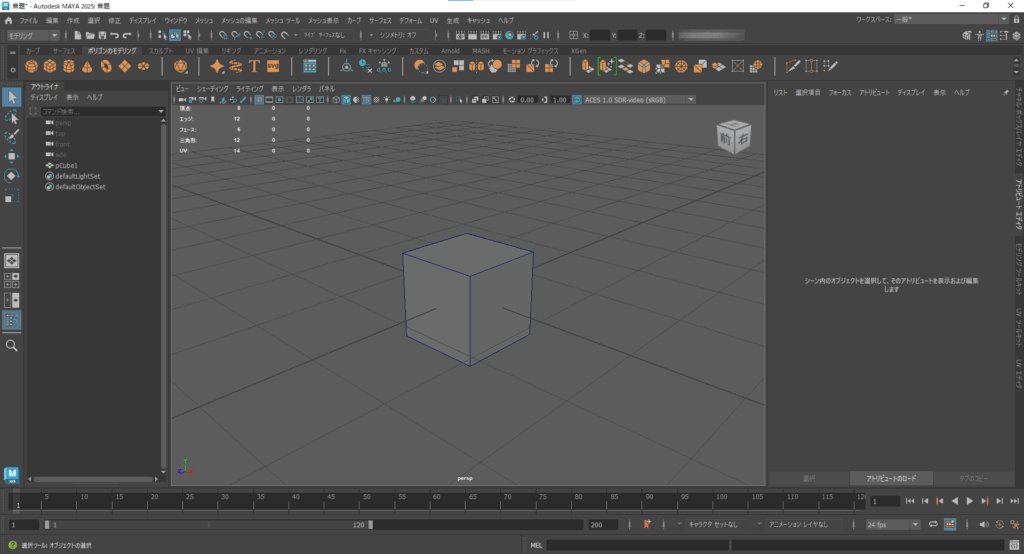The height and width of the screenshot is (554, 1024).
Task: Toggle the loop playback button
Action: click(x=932, y=524)
